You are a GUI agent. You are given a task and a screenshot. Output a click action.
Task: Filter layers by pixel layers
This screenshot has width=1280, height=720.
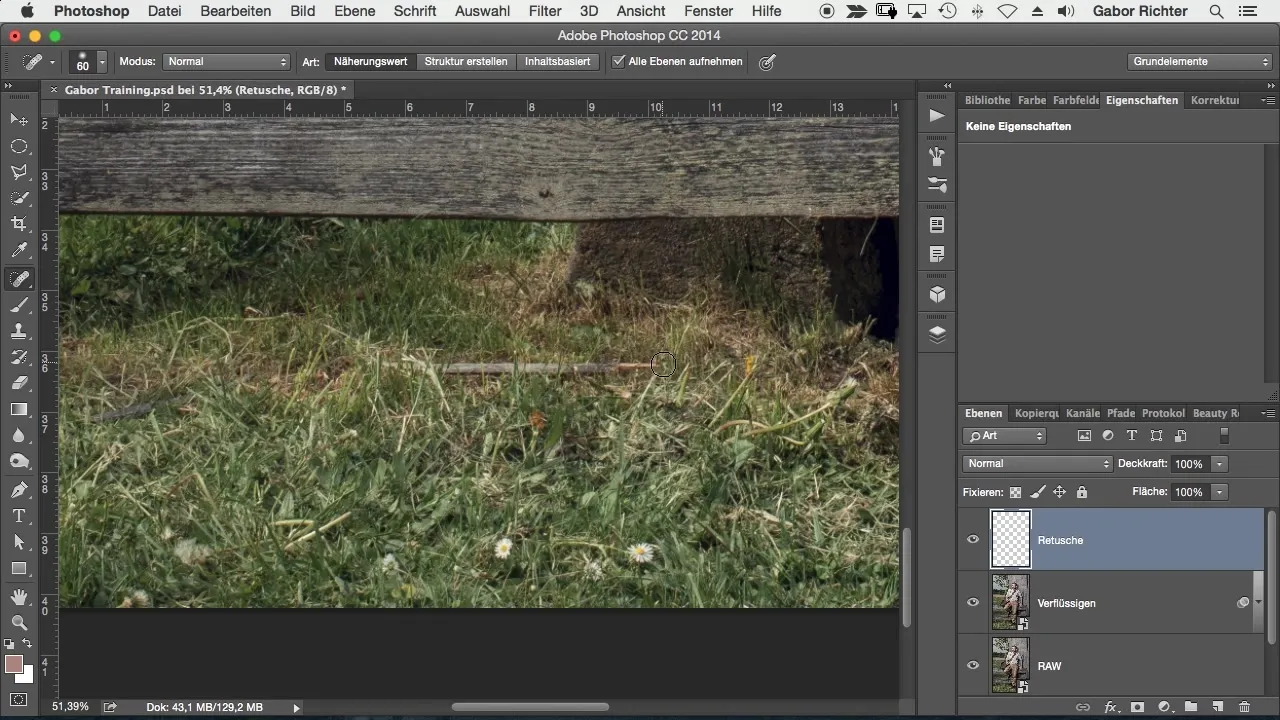(1084, 436)
